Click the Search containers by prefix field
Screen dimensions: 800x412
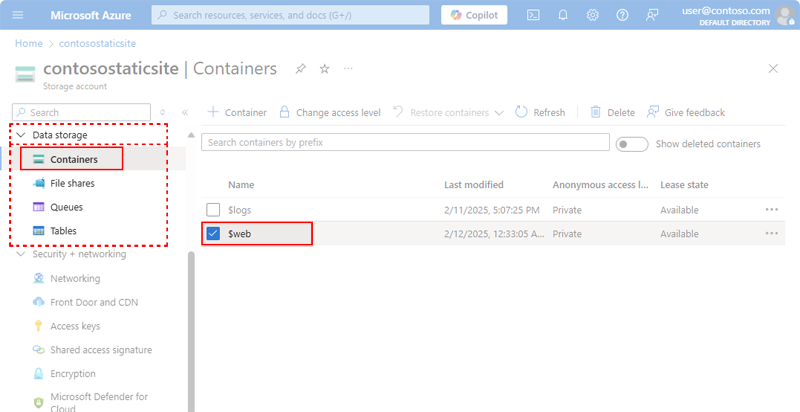tap(405, 143)
